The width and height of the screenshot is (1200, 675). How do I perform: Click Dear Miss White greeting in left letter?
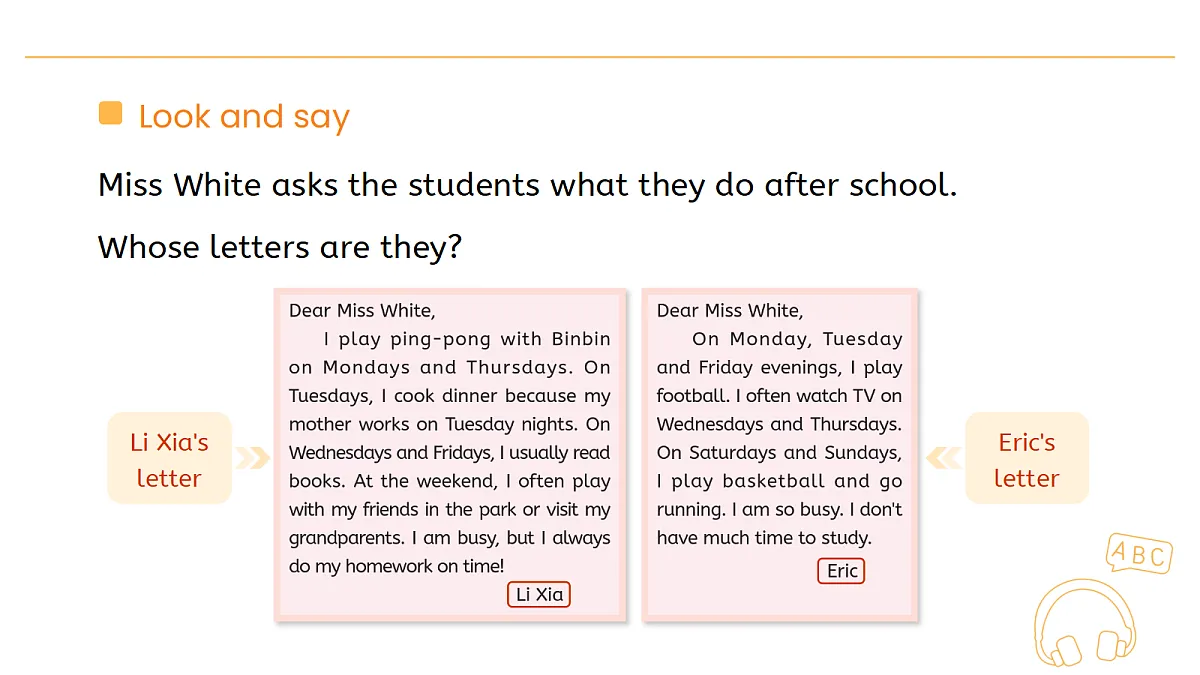click(362, 311)
